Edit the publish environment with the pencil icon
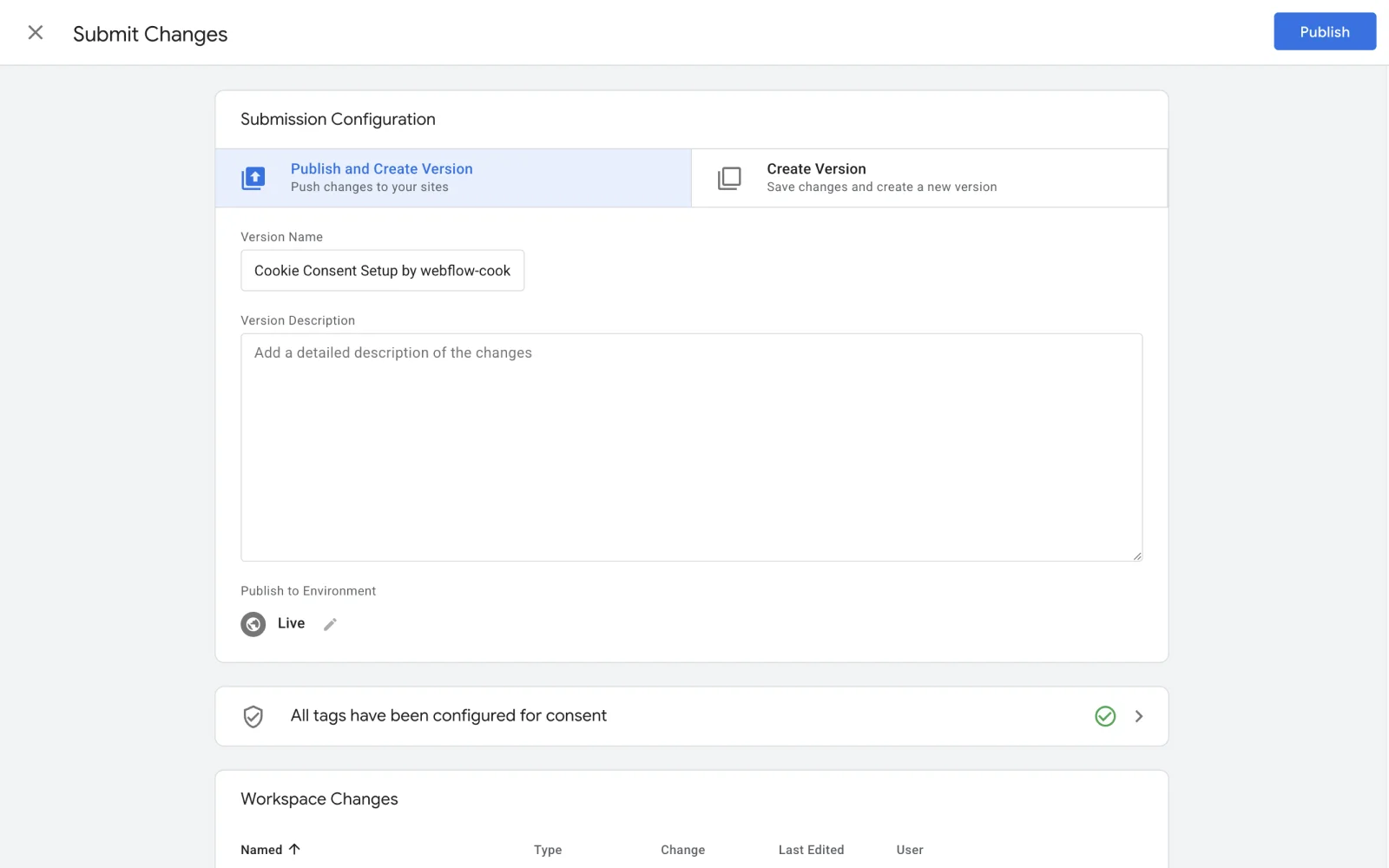 click(330, 624)
